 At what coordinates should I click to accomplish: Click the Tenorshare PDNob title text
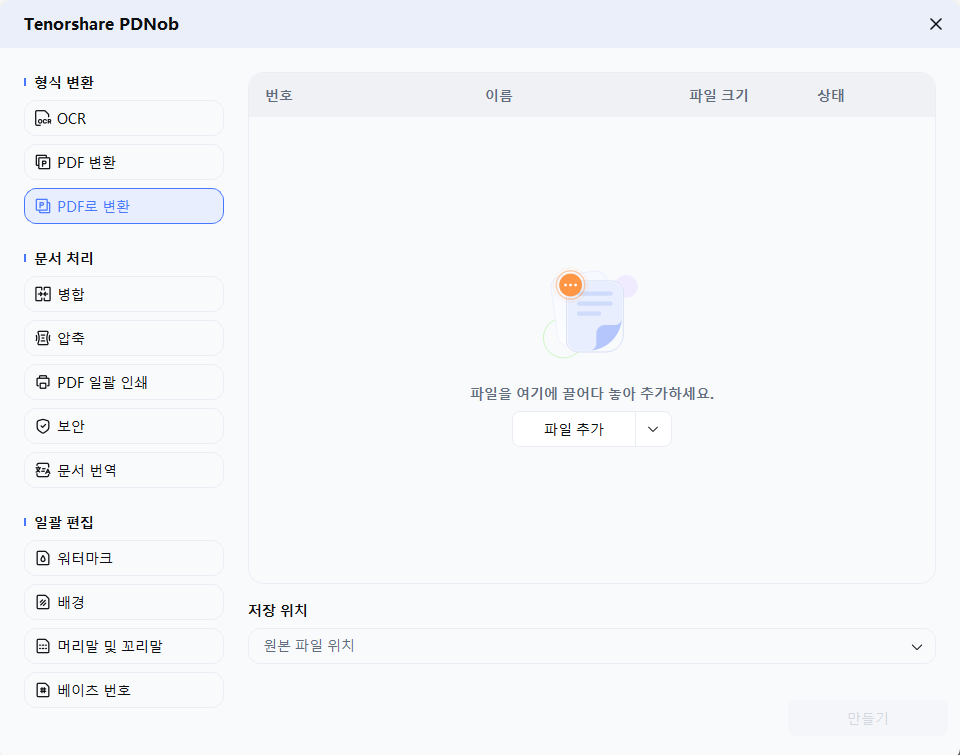point(101,24)
